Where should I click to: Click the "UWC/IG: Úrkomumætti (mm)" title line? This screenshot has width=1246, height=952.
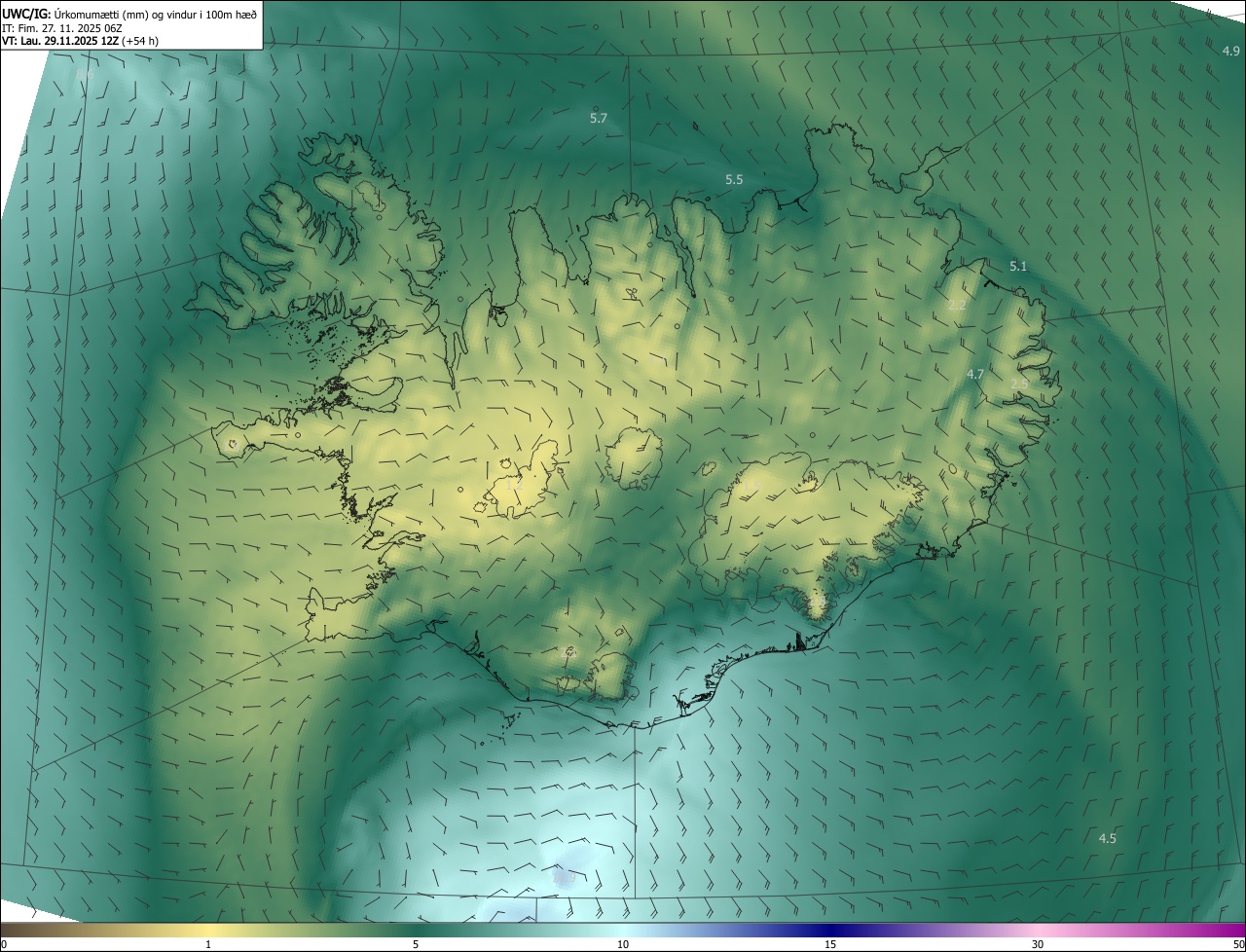point(130,14)
